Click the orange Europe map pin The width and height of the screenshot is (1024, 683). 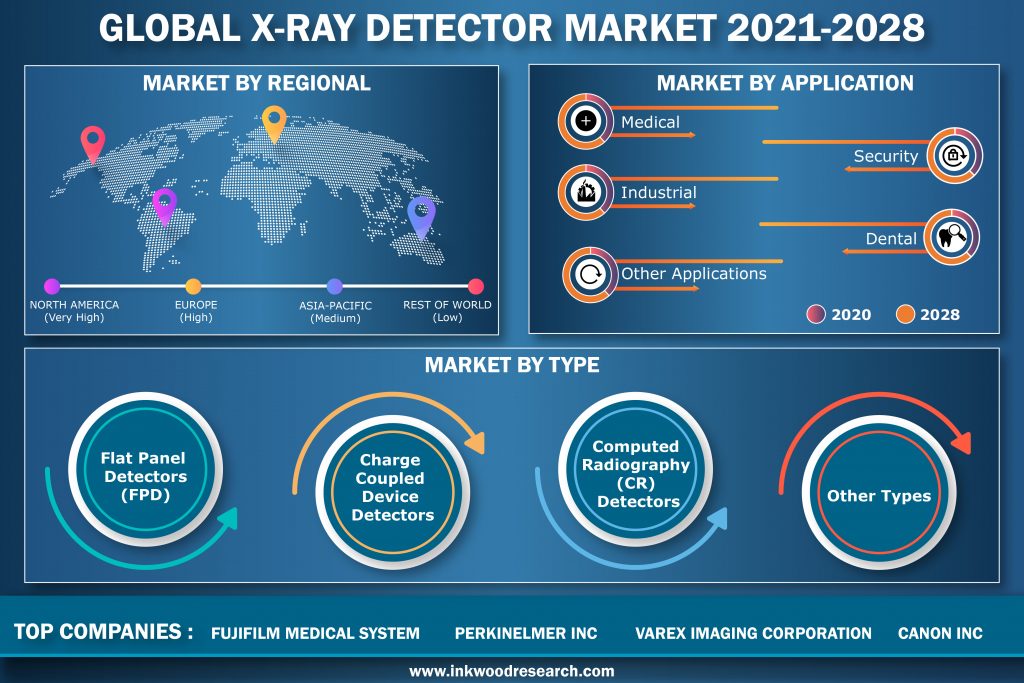274,124
